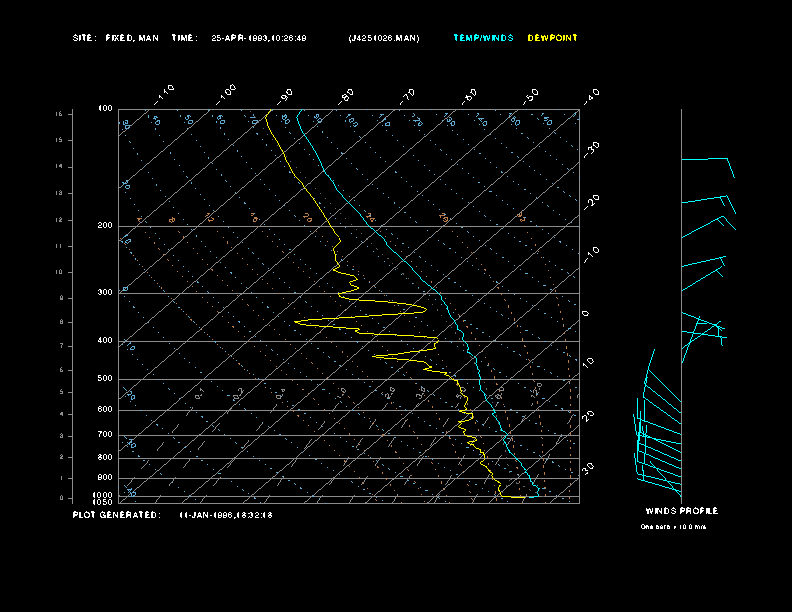792x612 pixels.
Task: Click the (J4251026.MAN) file name
Action: (x=384, y=38)
